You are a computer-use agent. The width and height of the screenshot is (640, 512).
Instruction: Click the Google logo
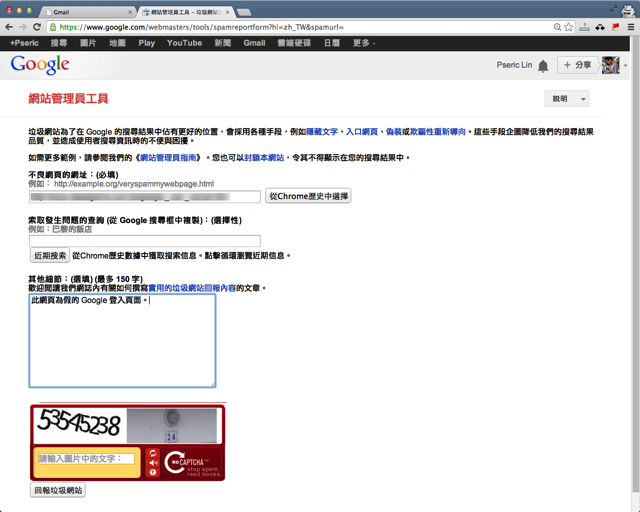40,65
